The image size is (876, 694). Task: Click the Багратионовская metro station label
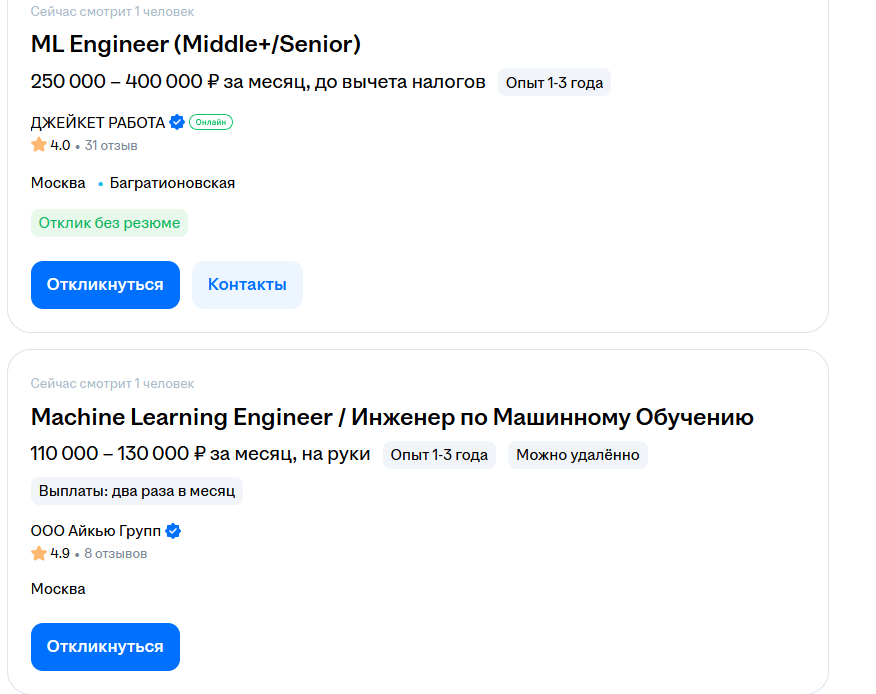[172, 183]
